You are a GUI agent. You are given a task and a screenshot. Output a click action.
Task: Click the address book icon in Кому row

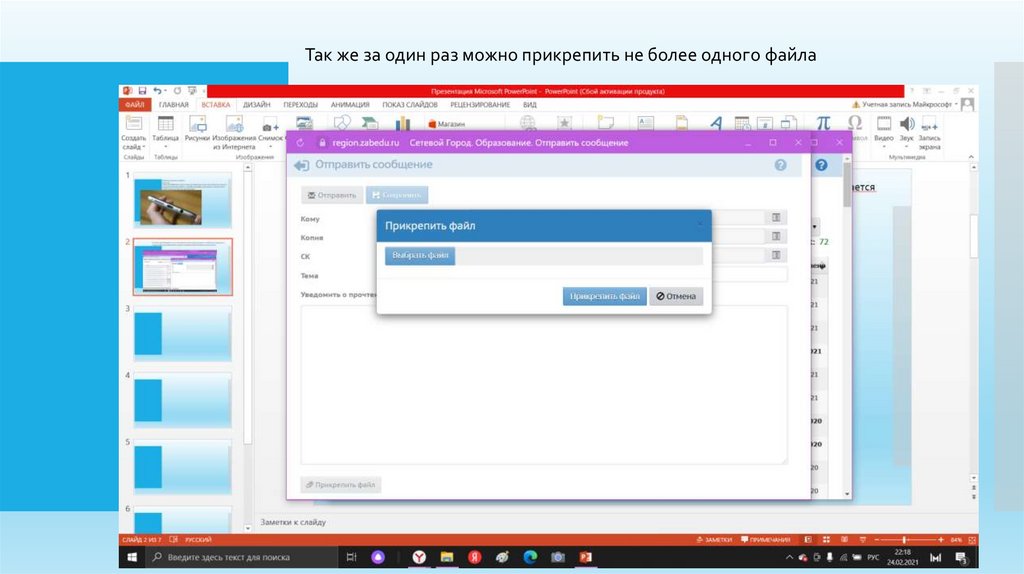(776, 217)
